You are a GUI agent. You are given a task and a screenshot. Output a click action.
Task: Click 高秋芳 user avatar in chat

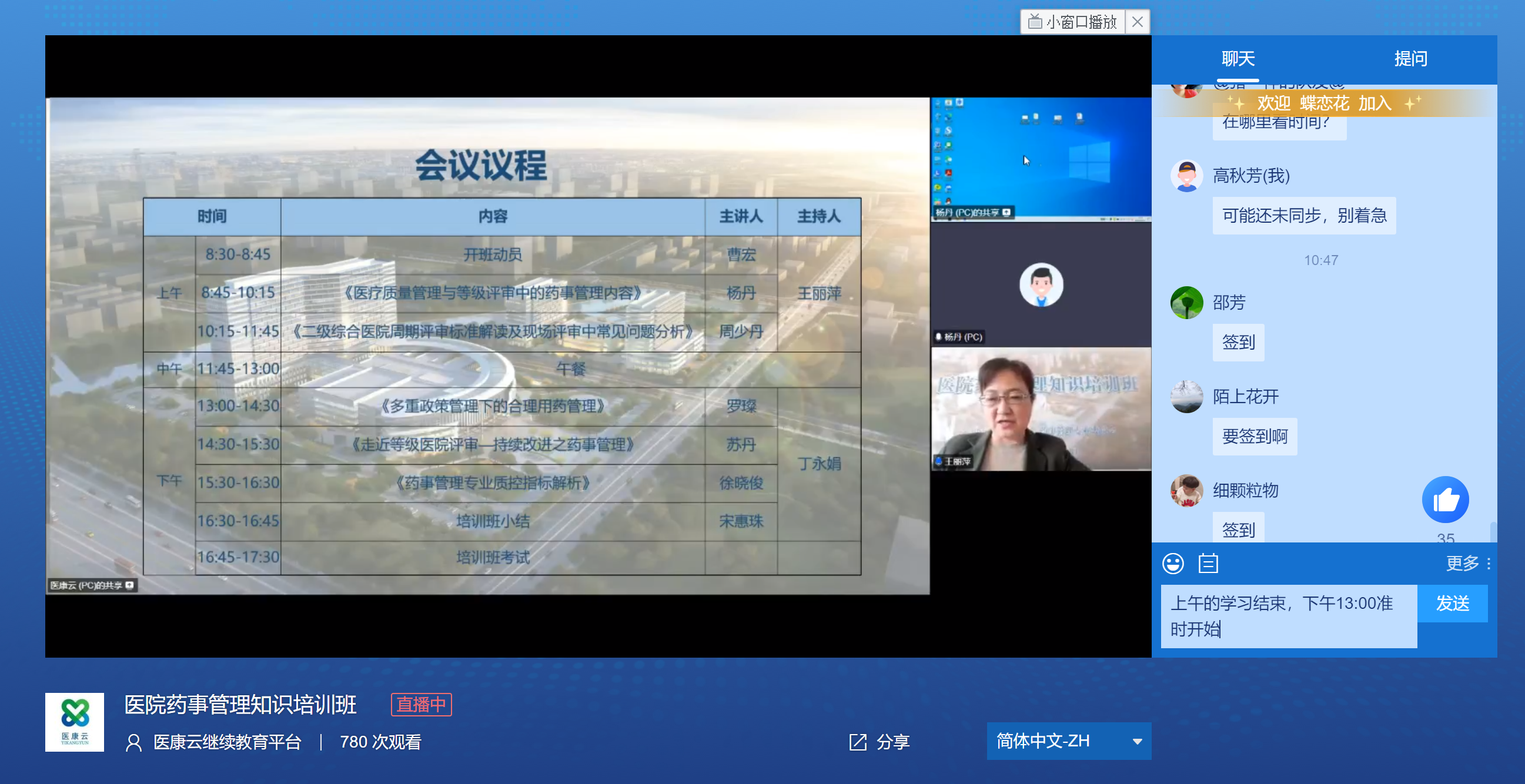tap(1186, 176)
